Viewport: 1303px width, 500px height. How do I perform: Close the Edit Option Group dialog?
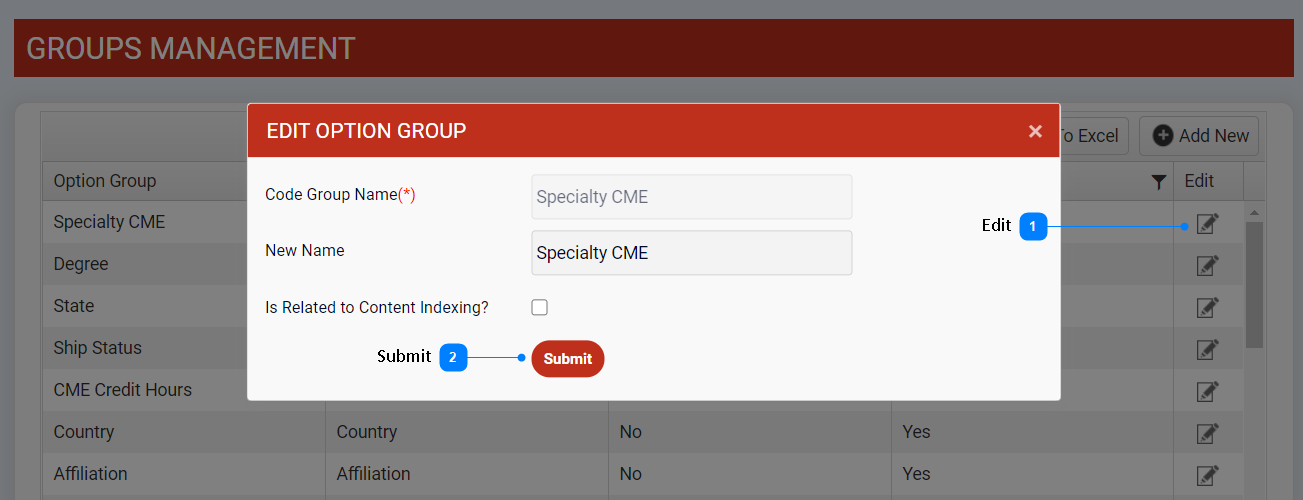1035,131
